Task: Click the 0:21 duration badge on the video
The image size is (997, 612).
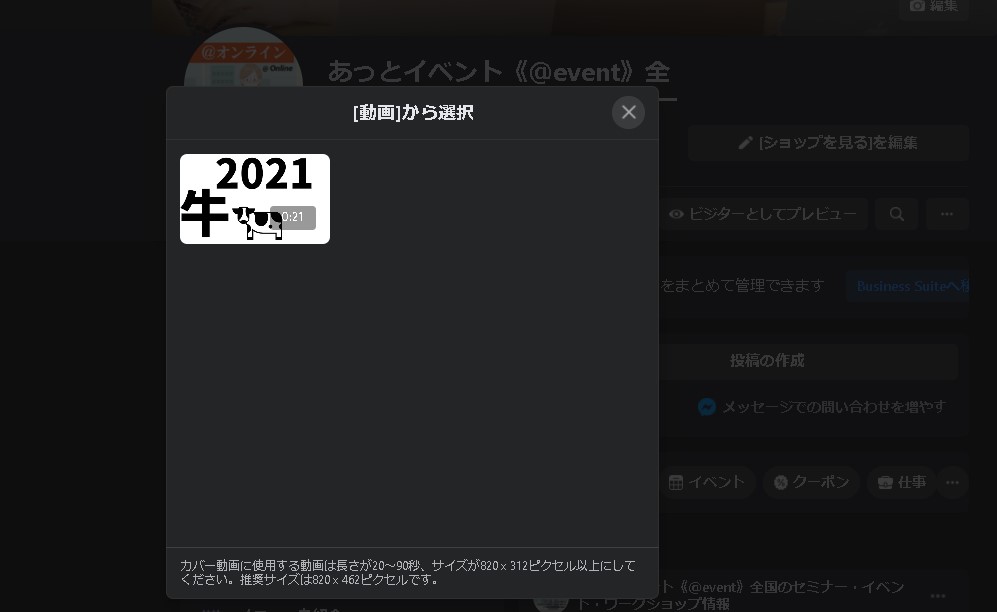Action: 293,217
